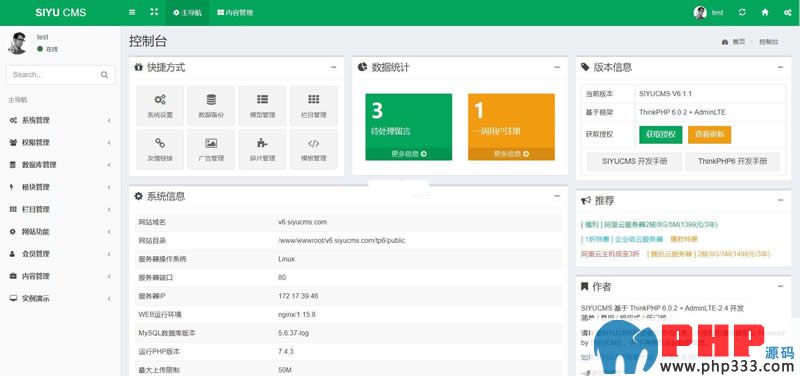Open settings gears icon at top right

pos(787,13)
